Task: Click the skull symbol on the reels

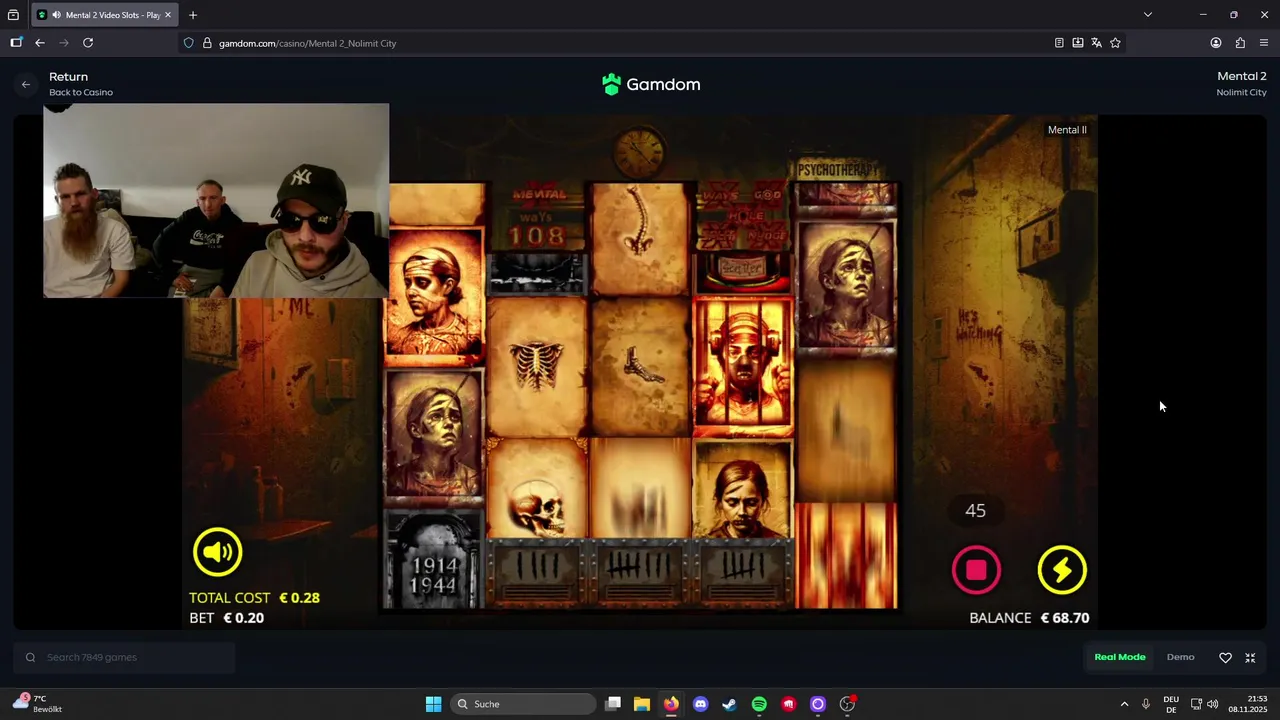Action: point(538,488)
